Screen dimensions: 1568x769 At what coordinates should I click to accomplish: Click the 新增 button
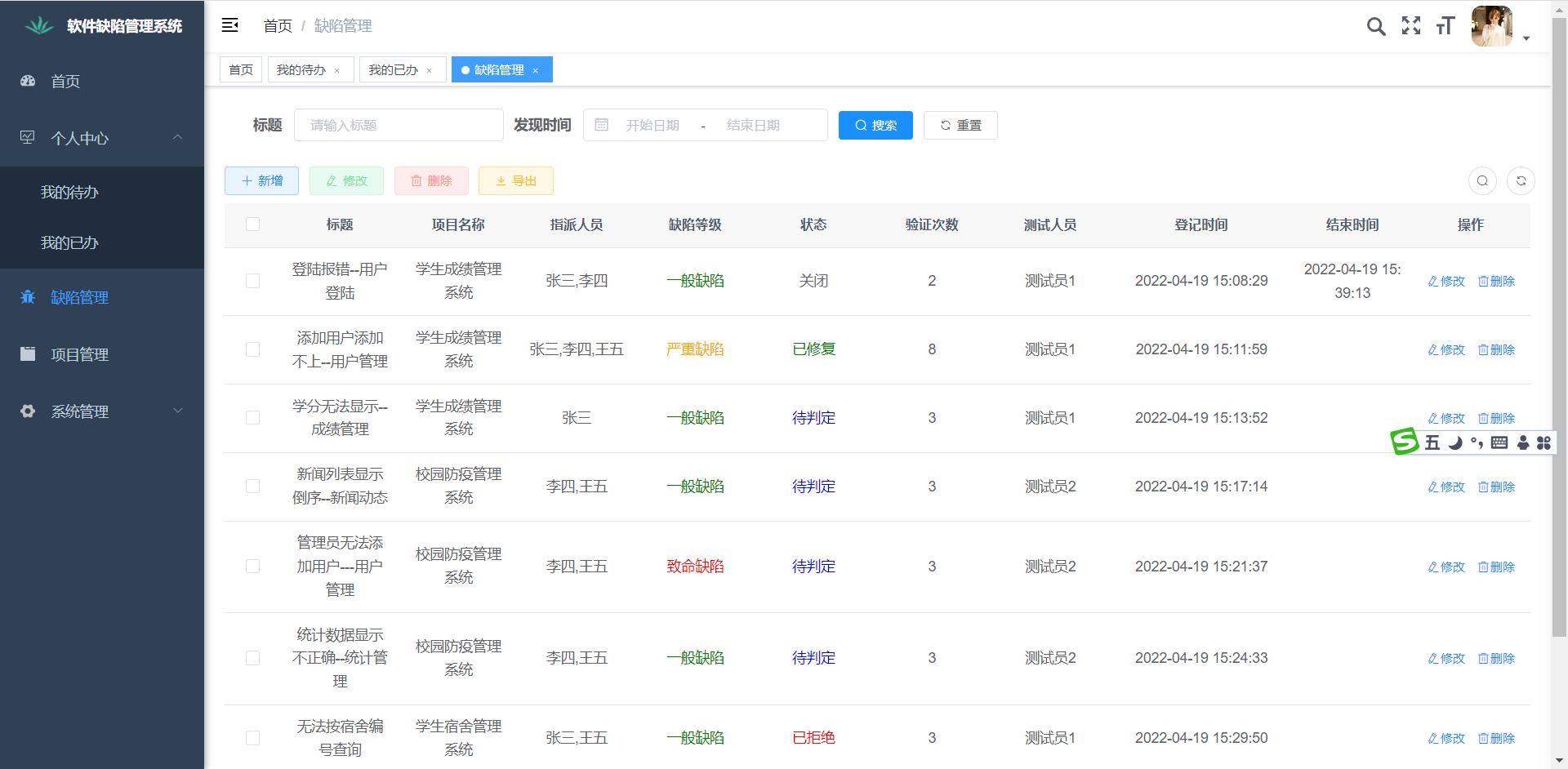261,180
